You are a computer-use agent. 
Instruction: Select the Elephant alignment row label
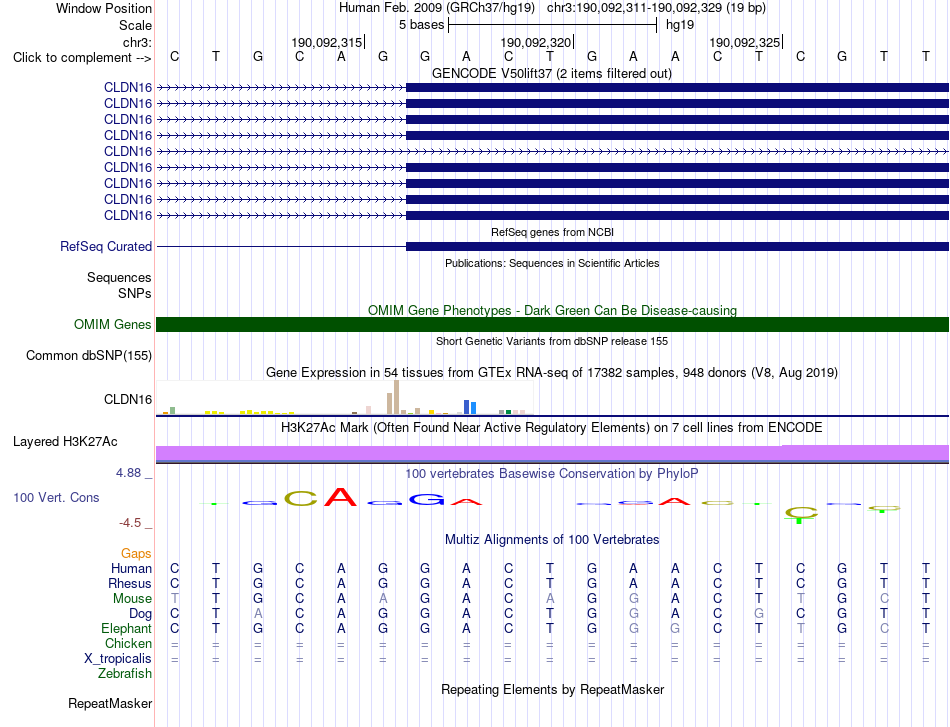(x=126, y=629)
